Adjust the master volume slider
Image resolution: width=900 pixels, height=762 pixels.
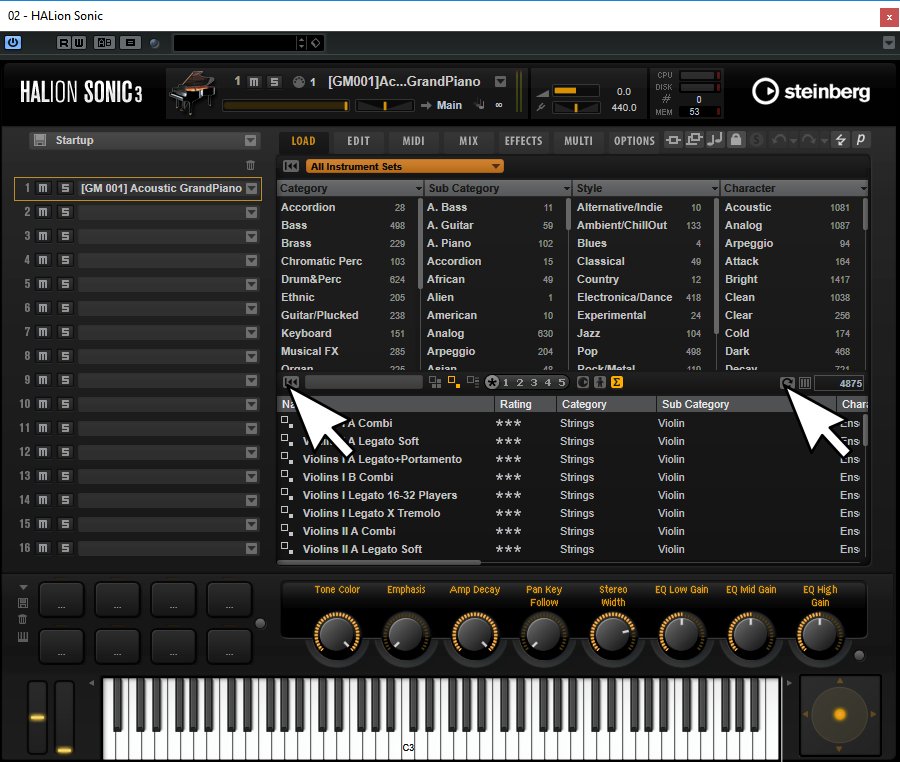pyautogui.click(x=576, y=91)
